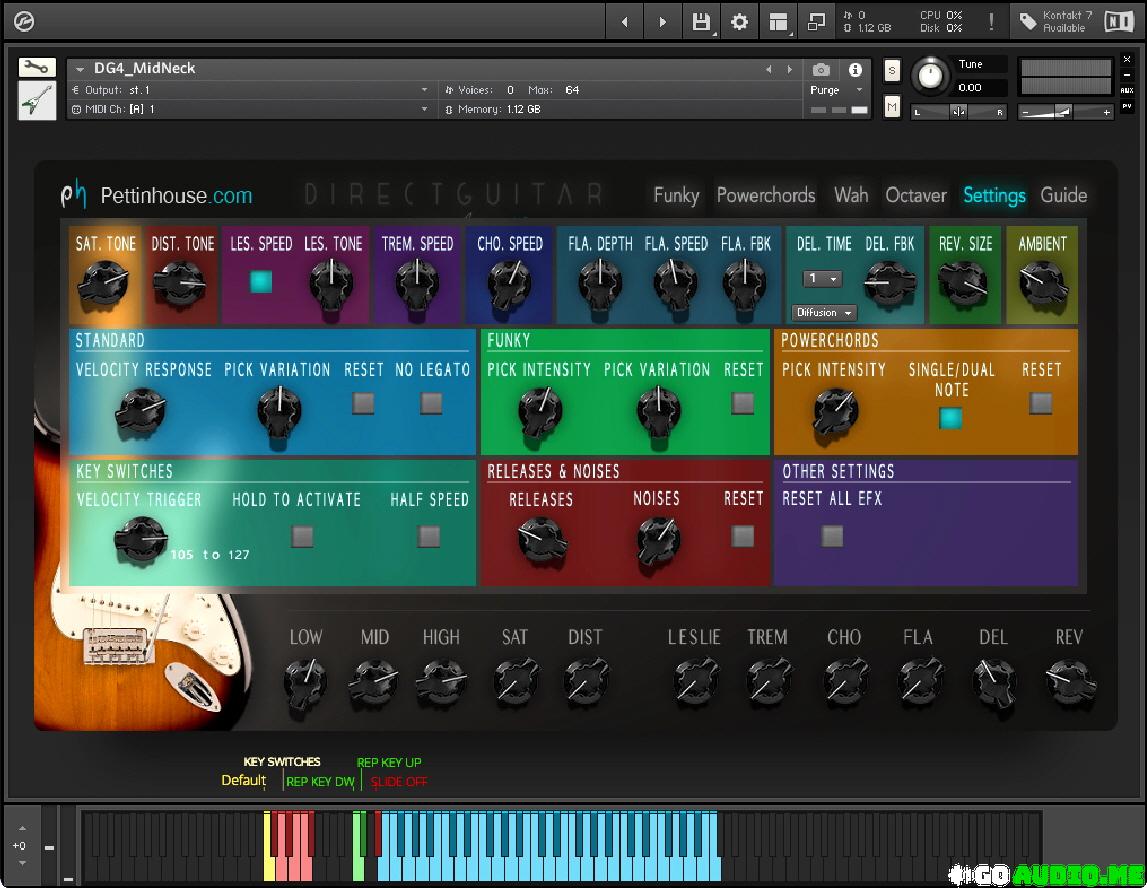Adjust the instrument volume slider

[x=1066, y=112]
